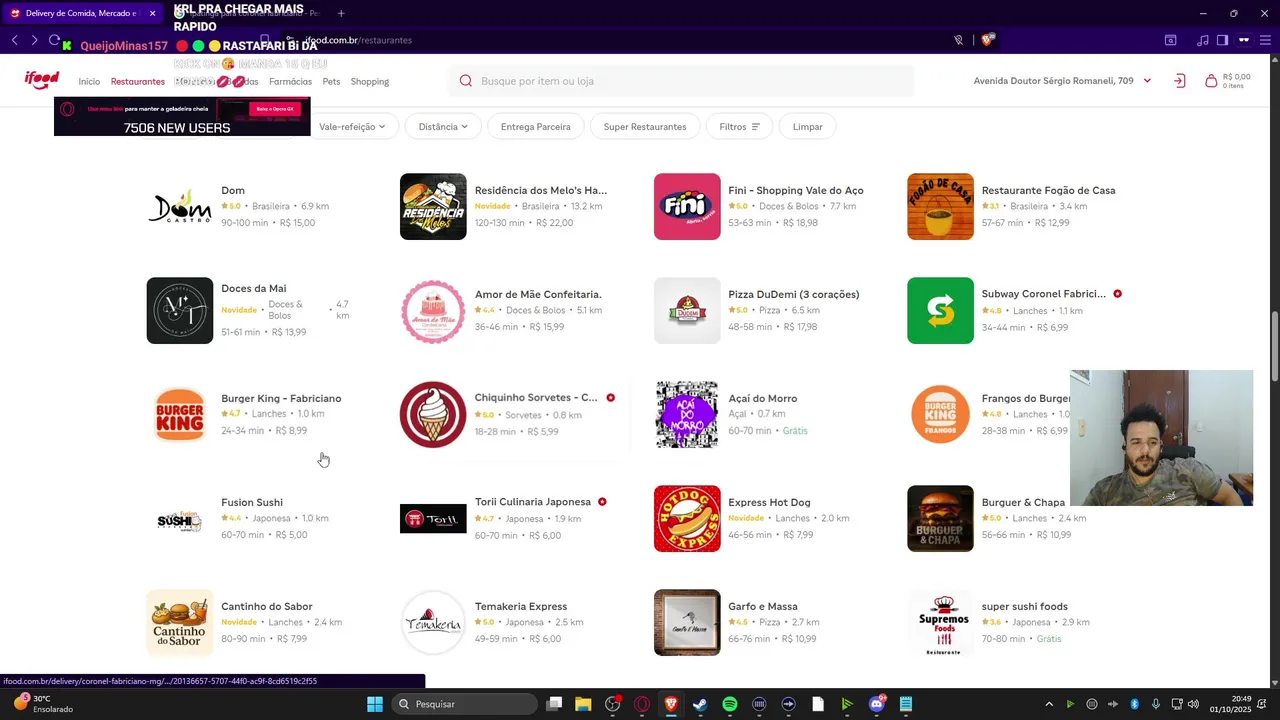Click the Windows Start button

[x=375, y=704]
